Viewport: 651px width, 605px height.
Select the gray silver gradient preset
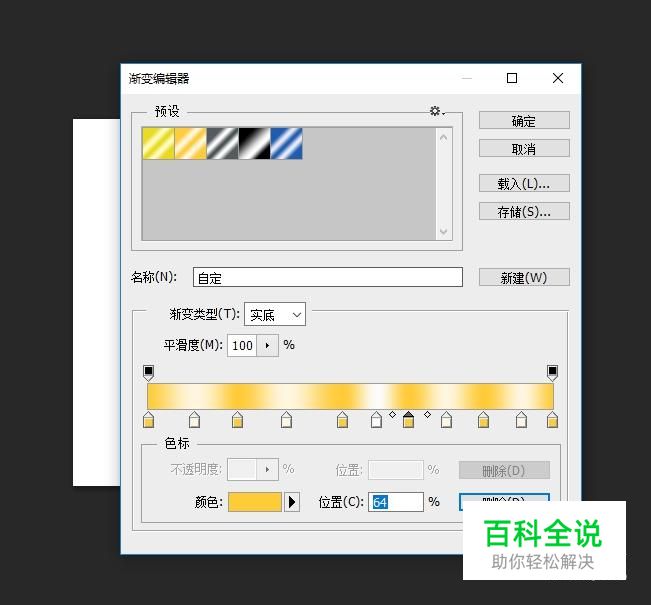(223, 143)
